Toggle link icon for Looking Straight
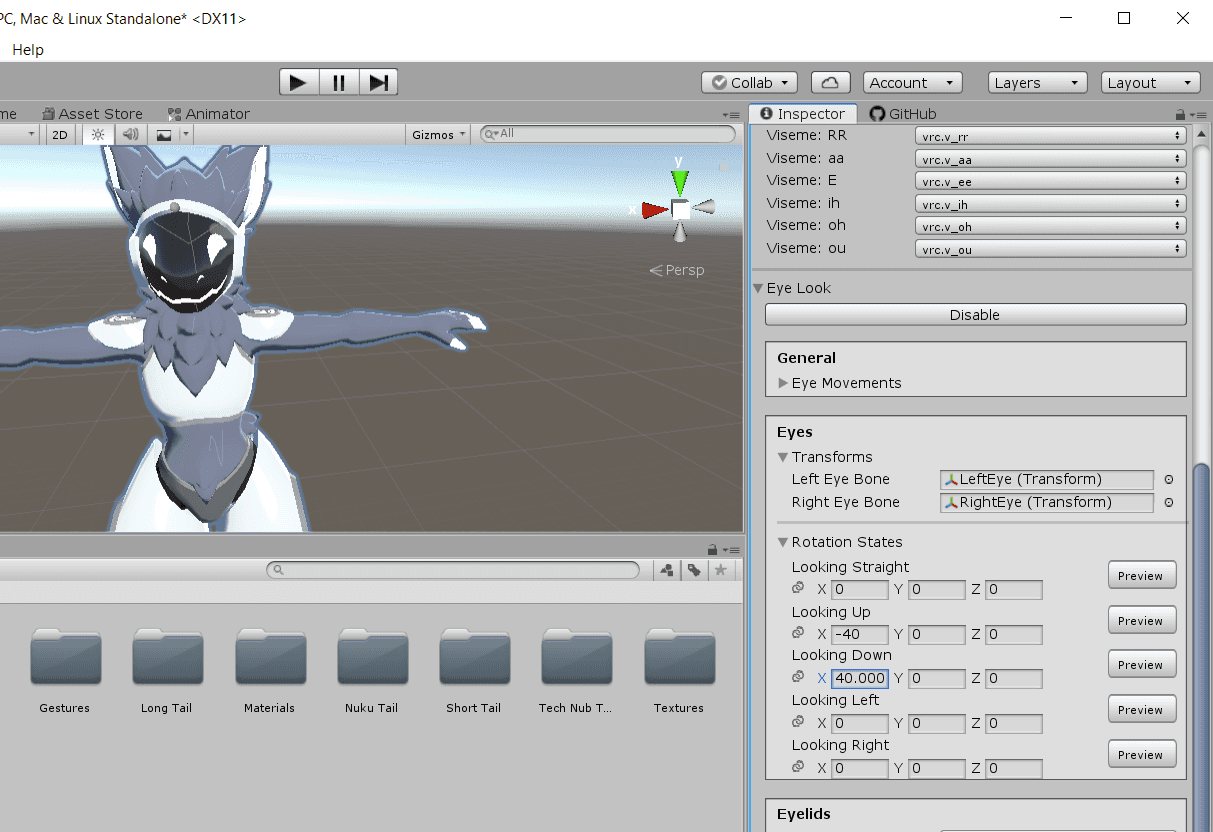 point(798,588)
